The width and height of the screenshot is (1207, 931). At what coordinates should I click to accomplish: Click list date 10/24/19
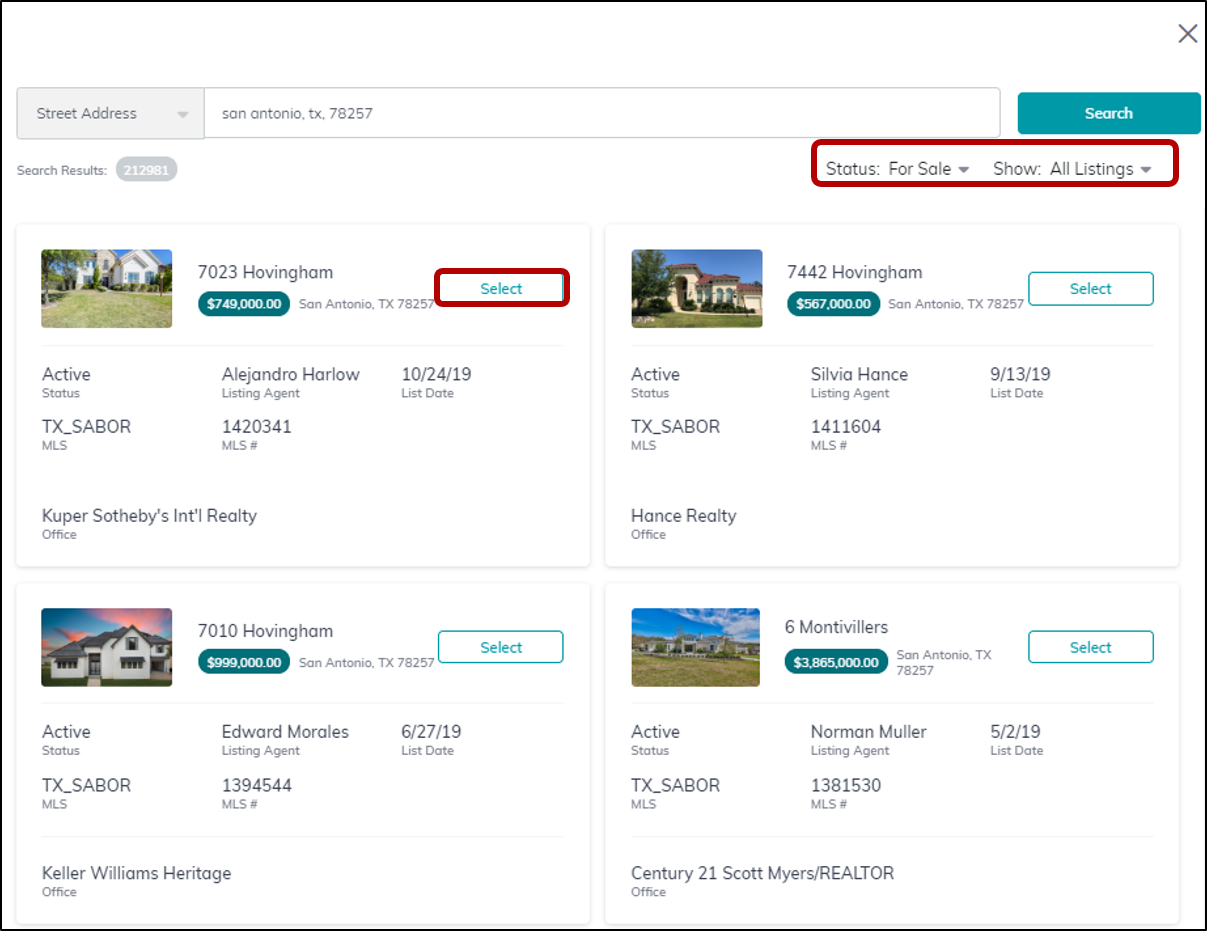click(x=436, y=374)
